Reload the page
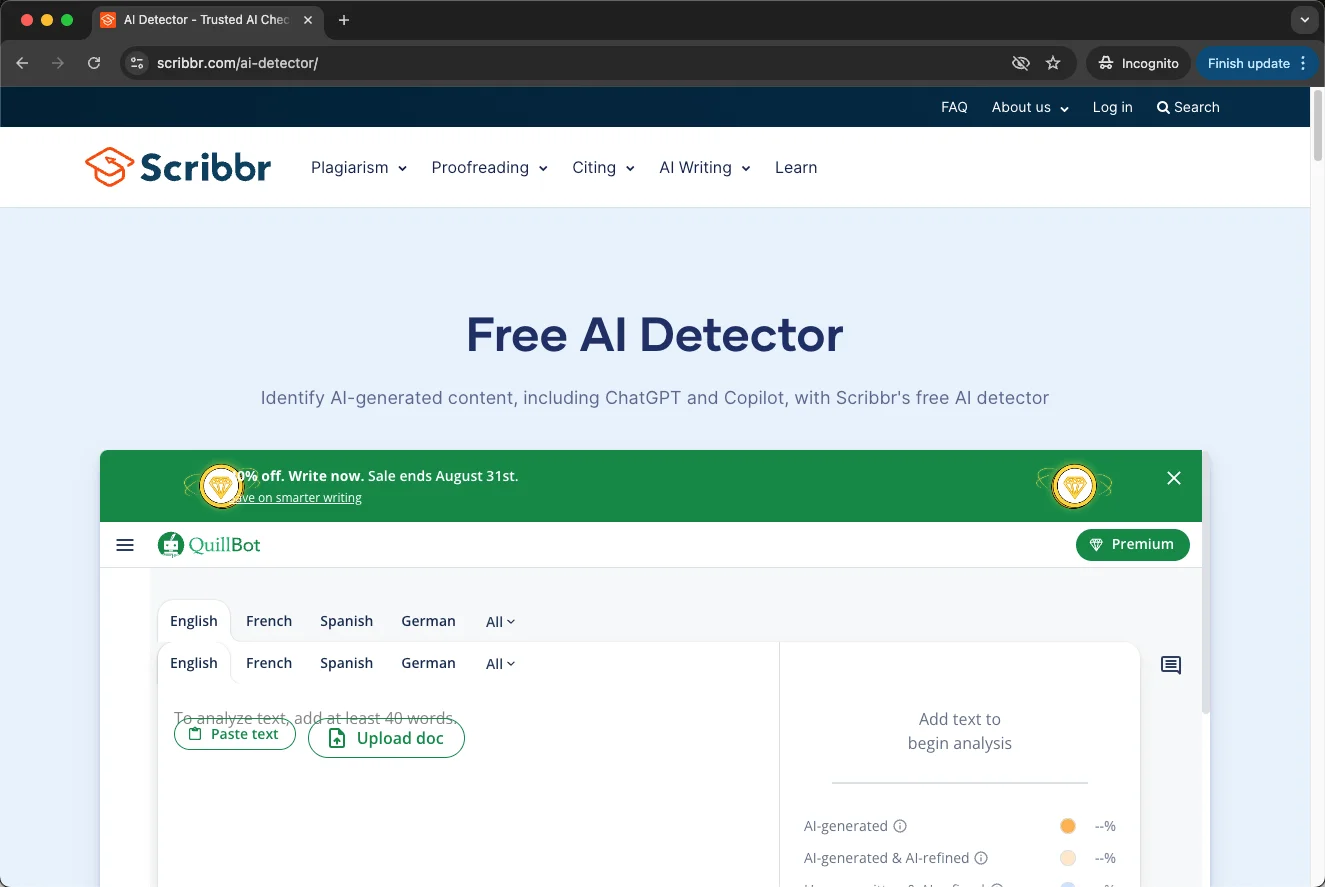 pos(94,63)
